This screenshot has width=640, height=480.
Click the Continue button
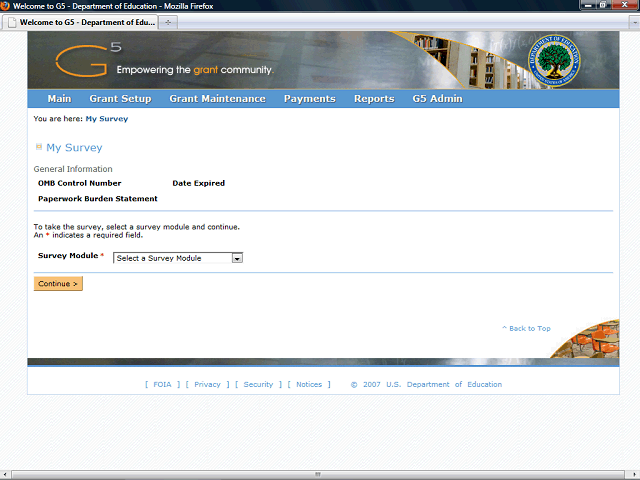coord(58,284)
